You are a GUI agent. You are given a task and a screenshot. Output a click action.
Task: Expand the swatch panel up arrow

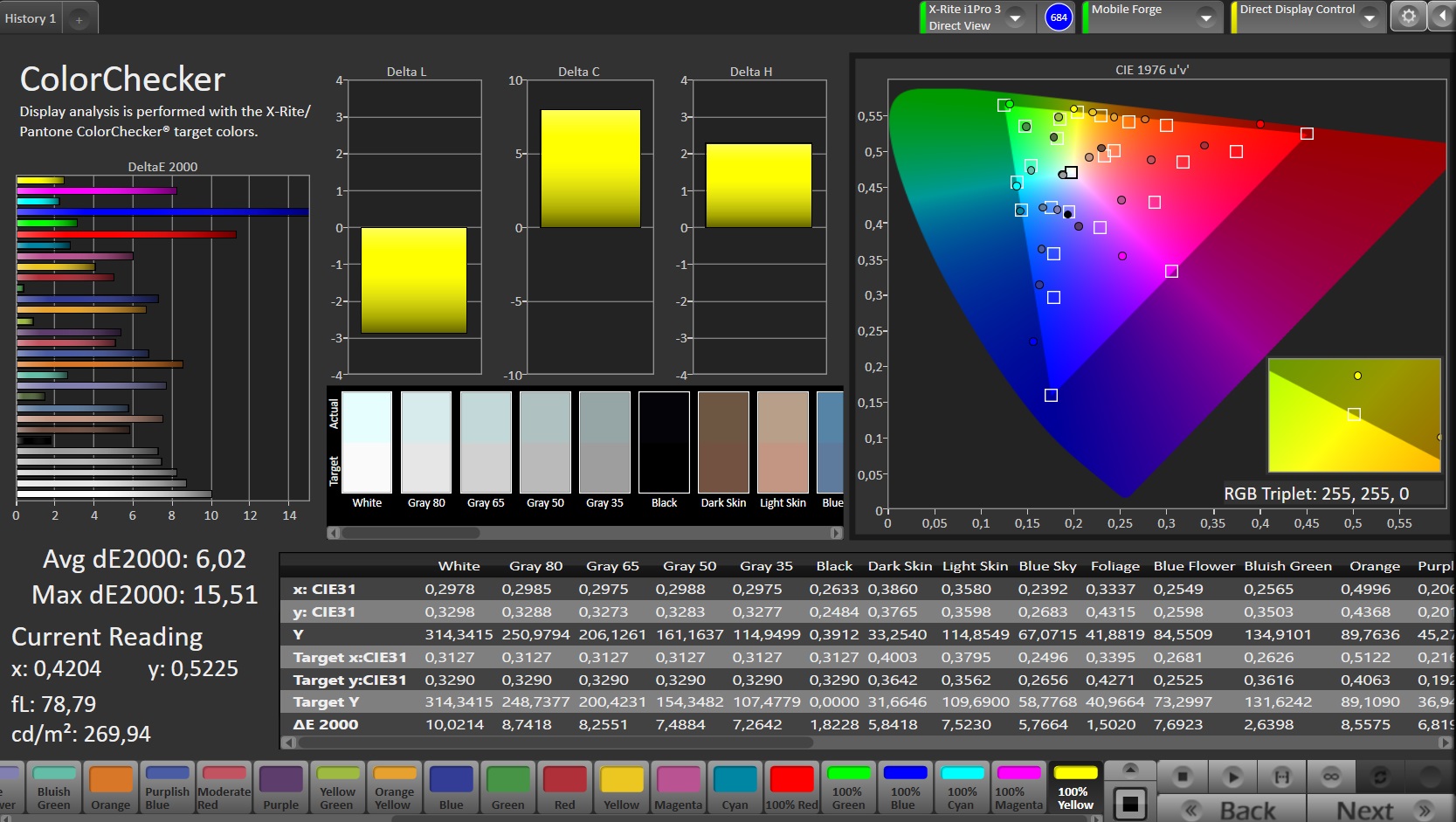click(x=1130, y=769)
